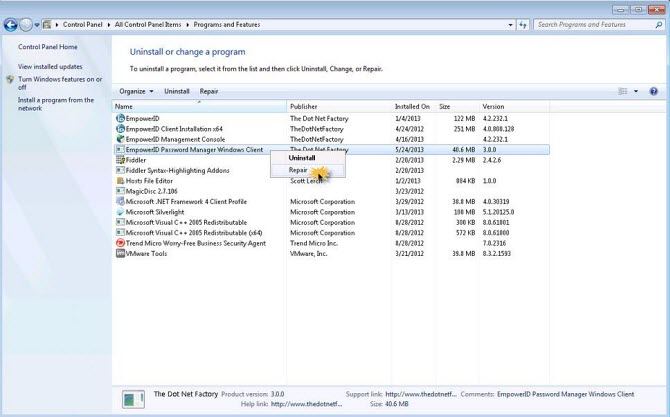The height and width of the screenshot is (417, 670).
Task: Open Install a program from the network
Action: tap(56, 104)
